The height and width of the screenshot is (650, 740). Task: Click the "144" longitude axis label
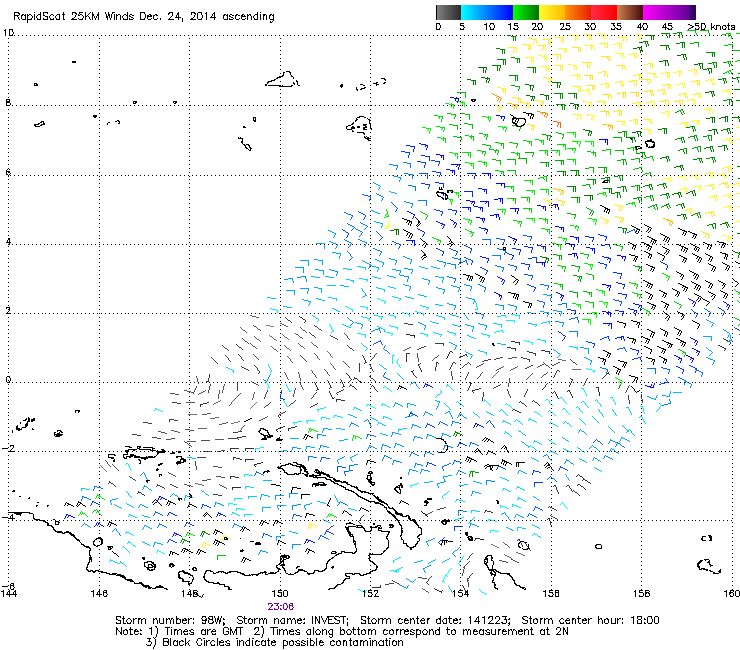point(8,593)
